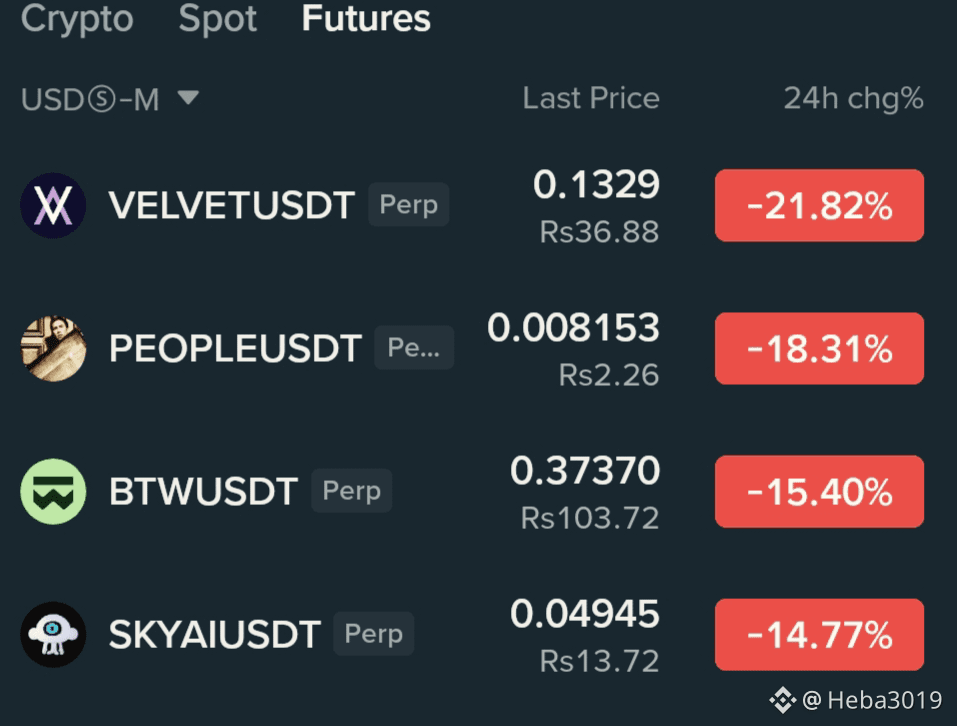Click the Binance logo in watermark

pos(782,700)
